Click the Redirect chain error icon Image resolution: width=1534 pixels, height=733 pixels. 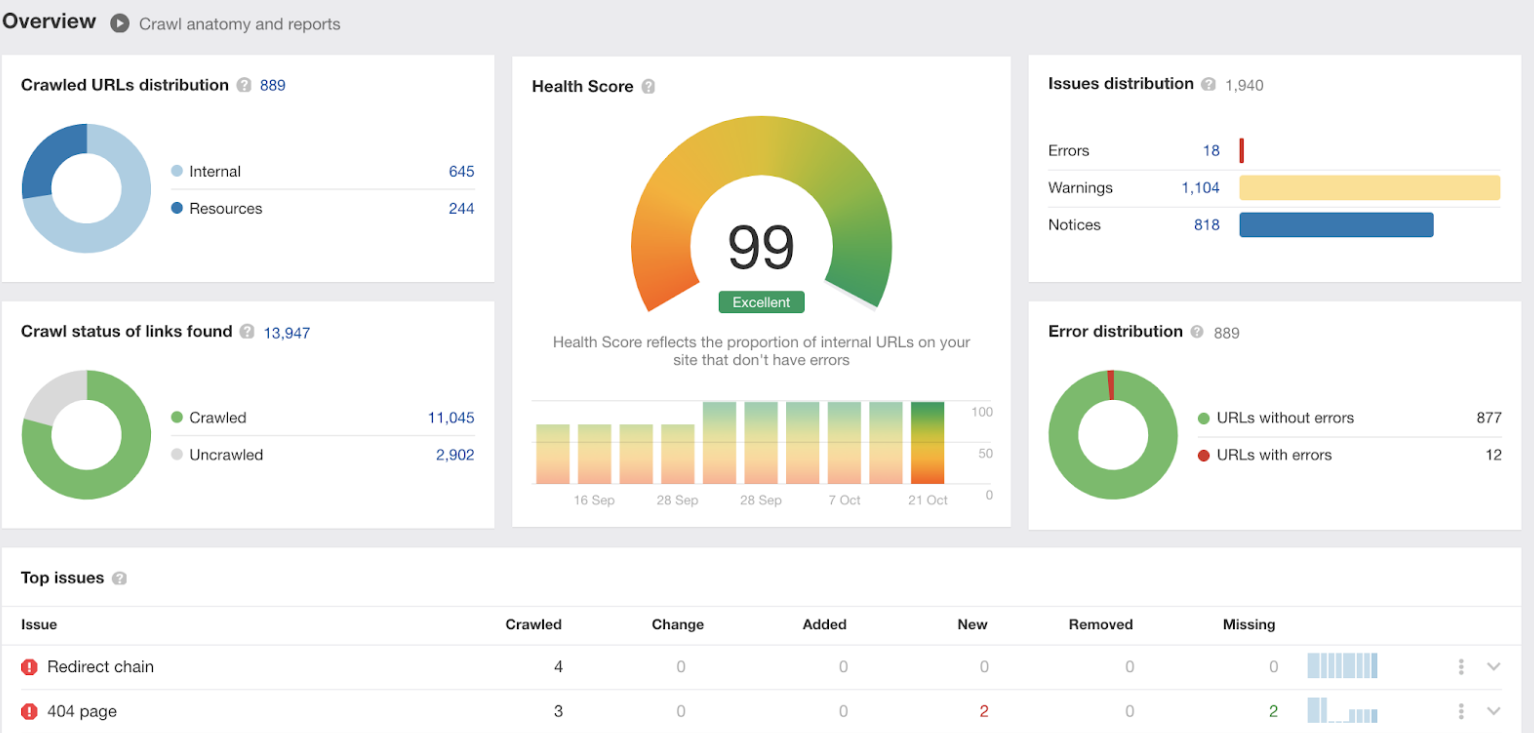29,667
